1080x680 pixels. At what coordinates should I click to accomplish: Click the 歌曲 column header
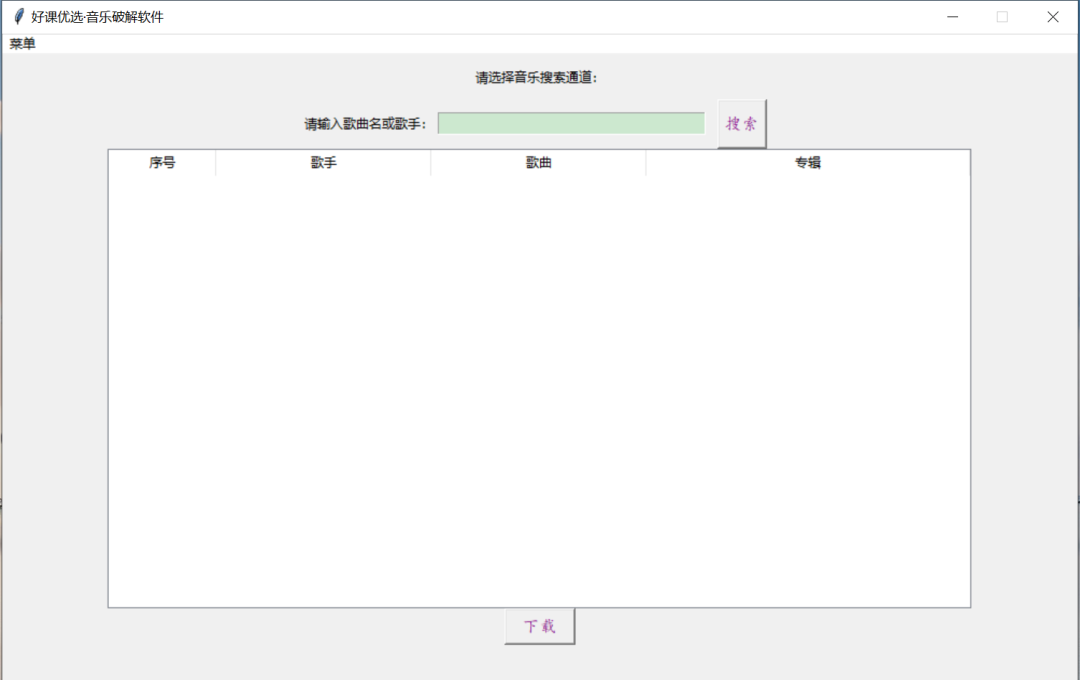(537, 162)
